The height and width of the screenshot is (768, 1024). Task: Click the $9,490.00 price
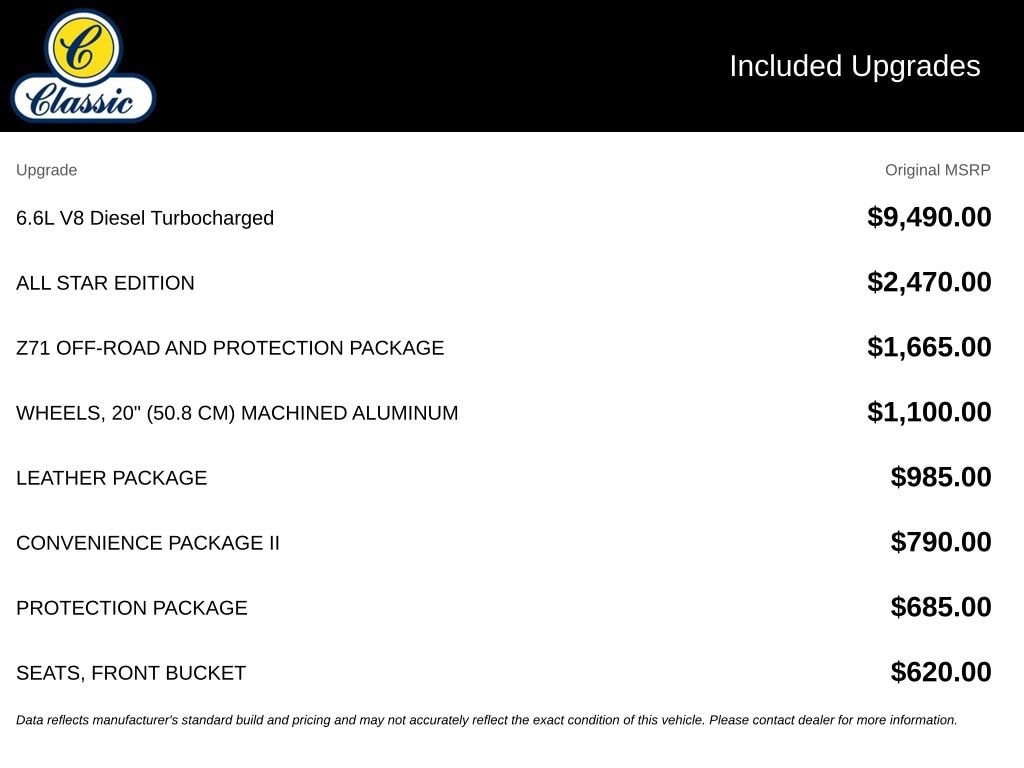pos(929,217)
